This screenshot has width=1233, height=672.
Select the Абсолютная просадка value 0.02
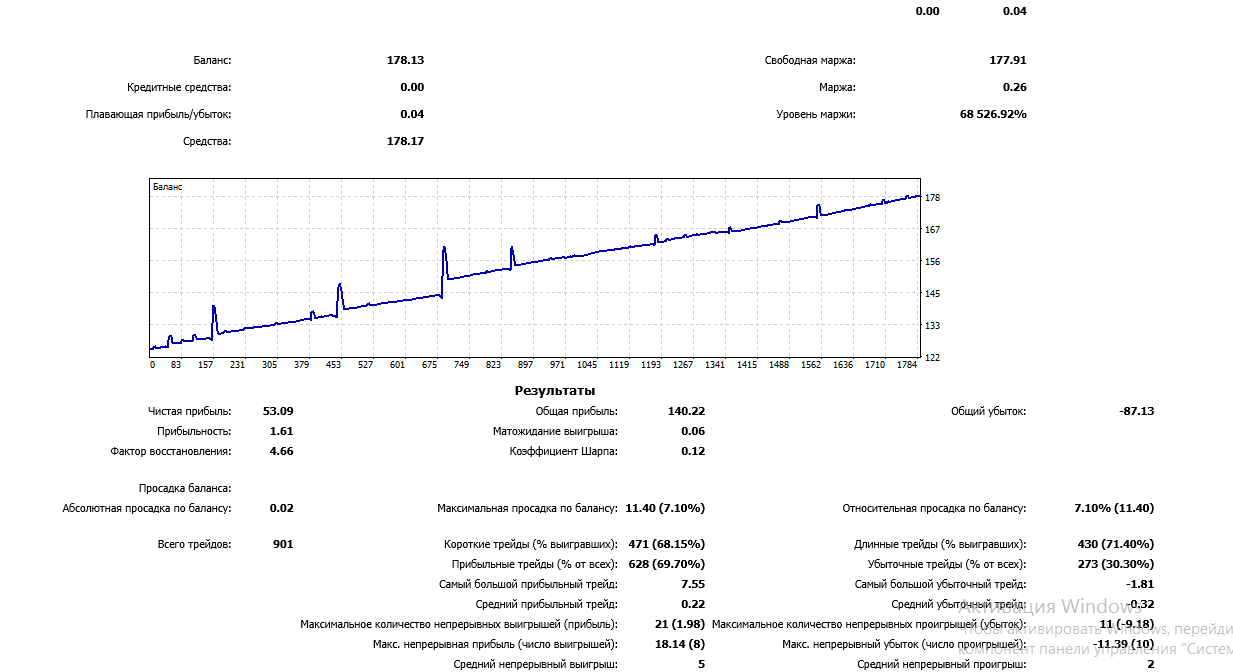281,508
